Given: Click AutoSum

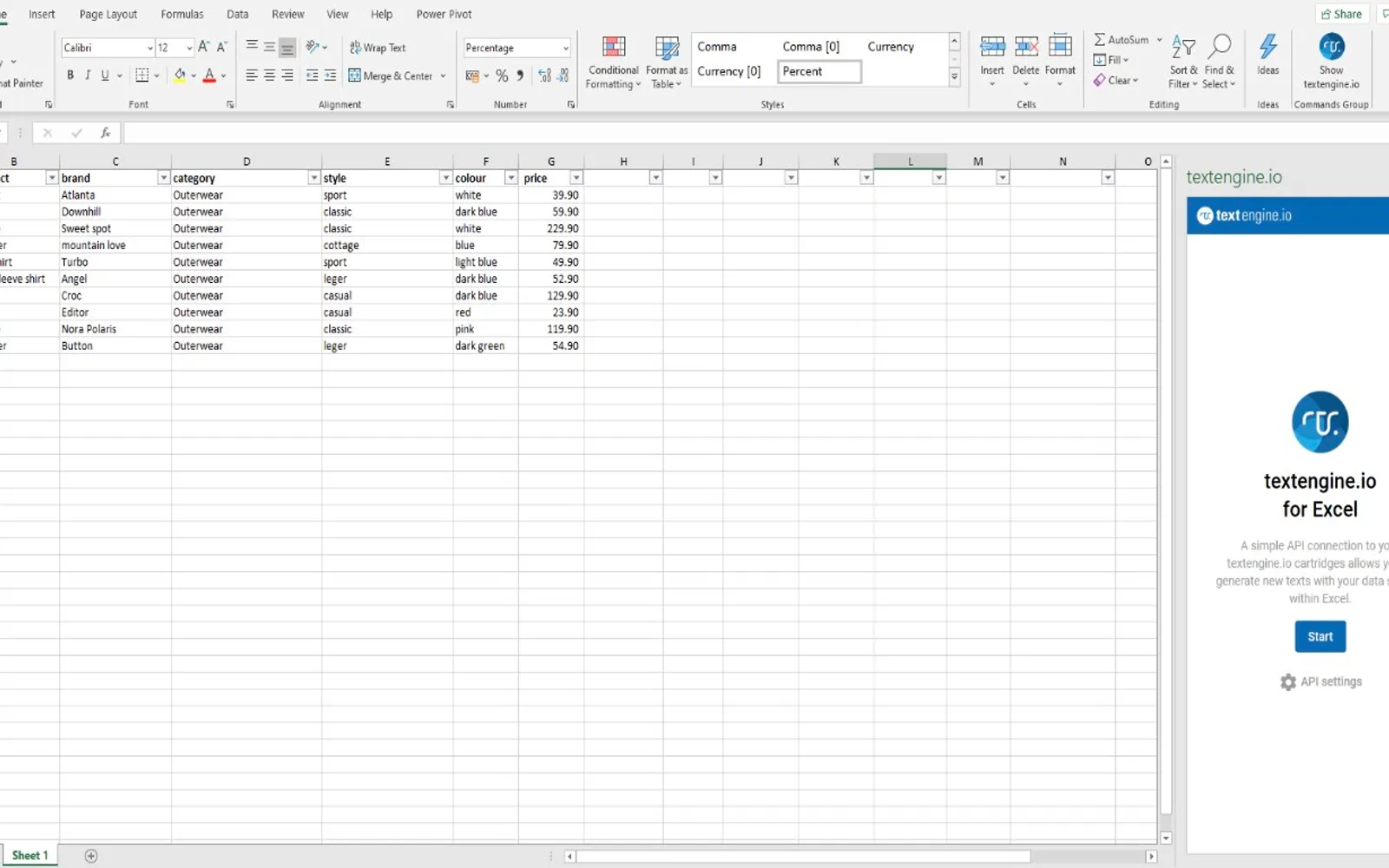Looking at the screenshot, I should 1122,40.
